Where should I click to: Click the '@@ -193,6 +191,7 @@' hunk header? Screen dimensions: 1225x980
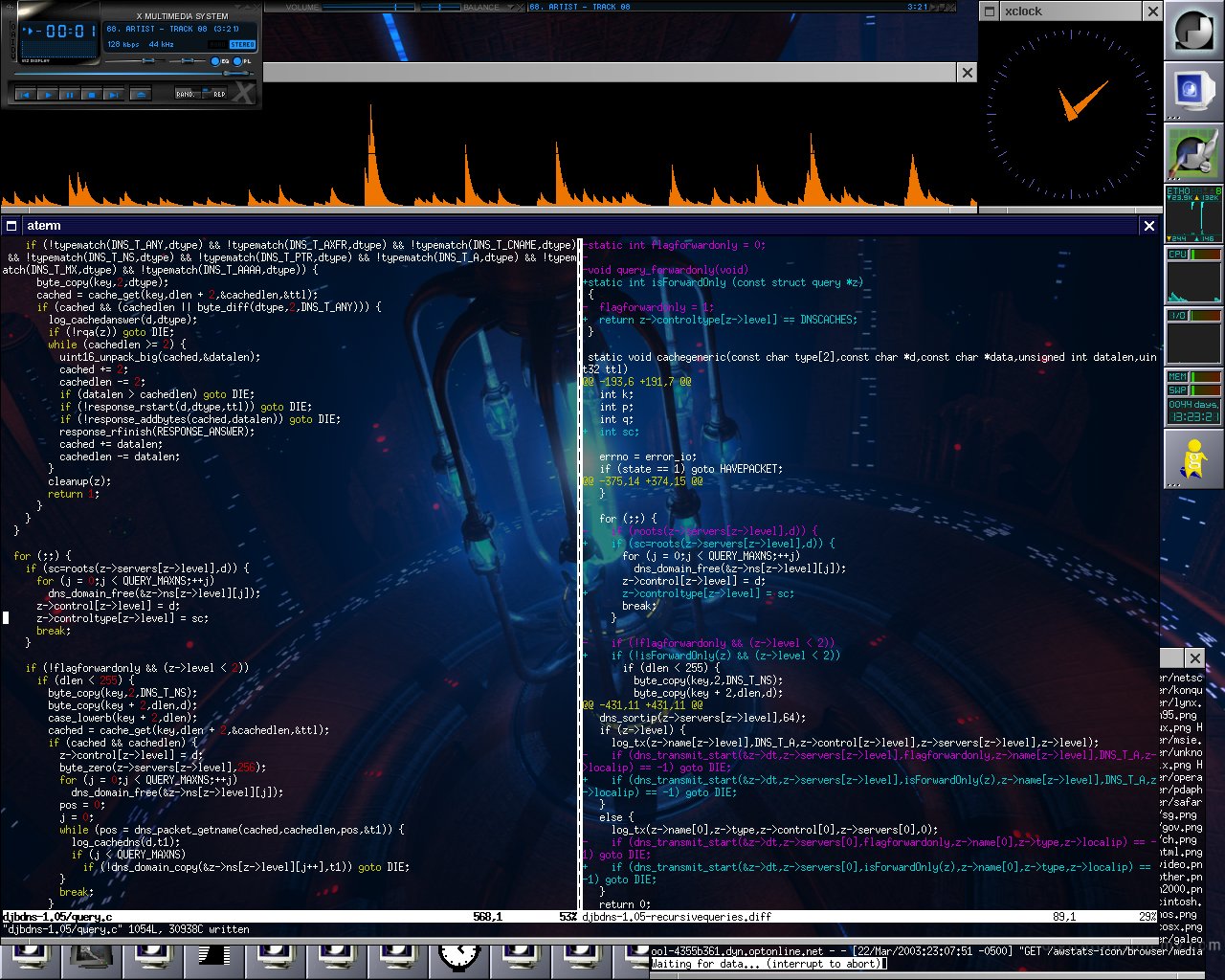[636, 382]
